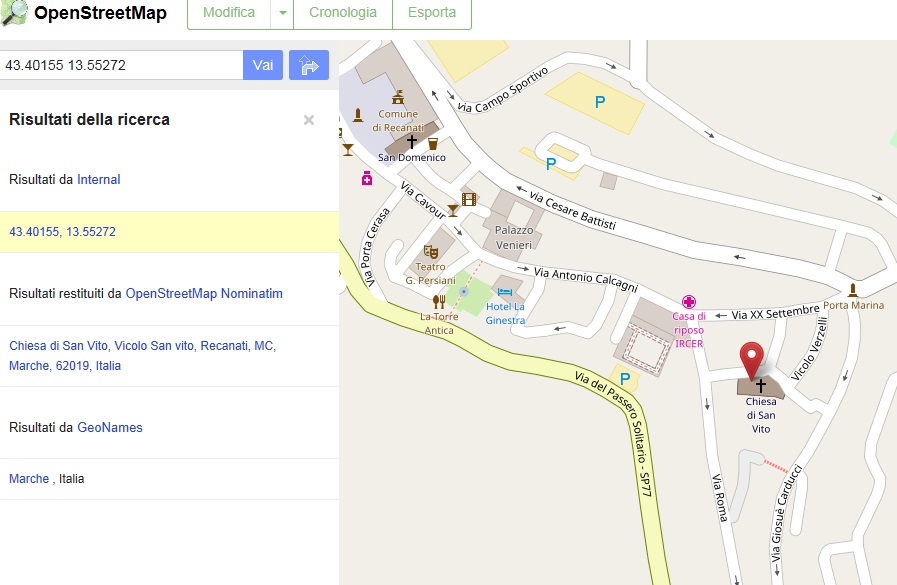Select the cinema film icon near Via Cavour
The height and width of the screenshot is (585, 897).
[x=469, y=199]
